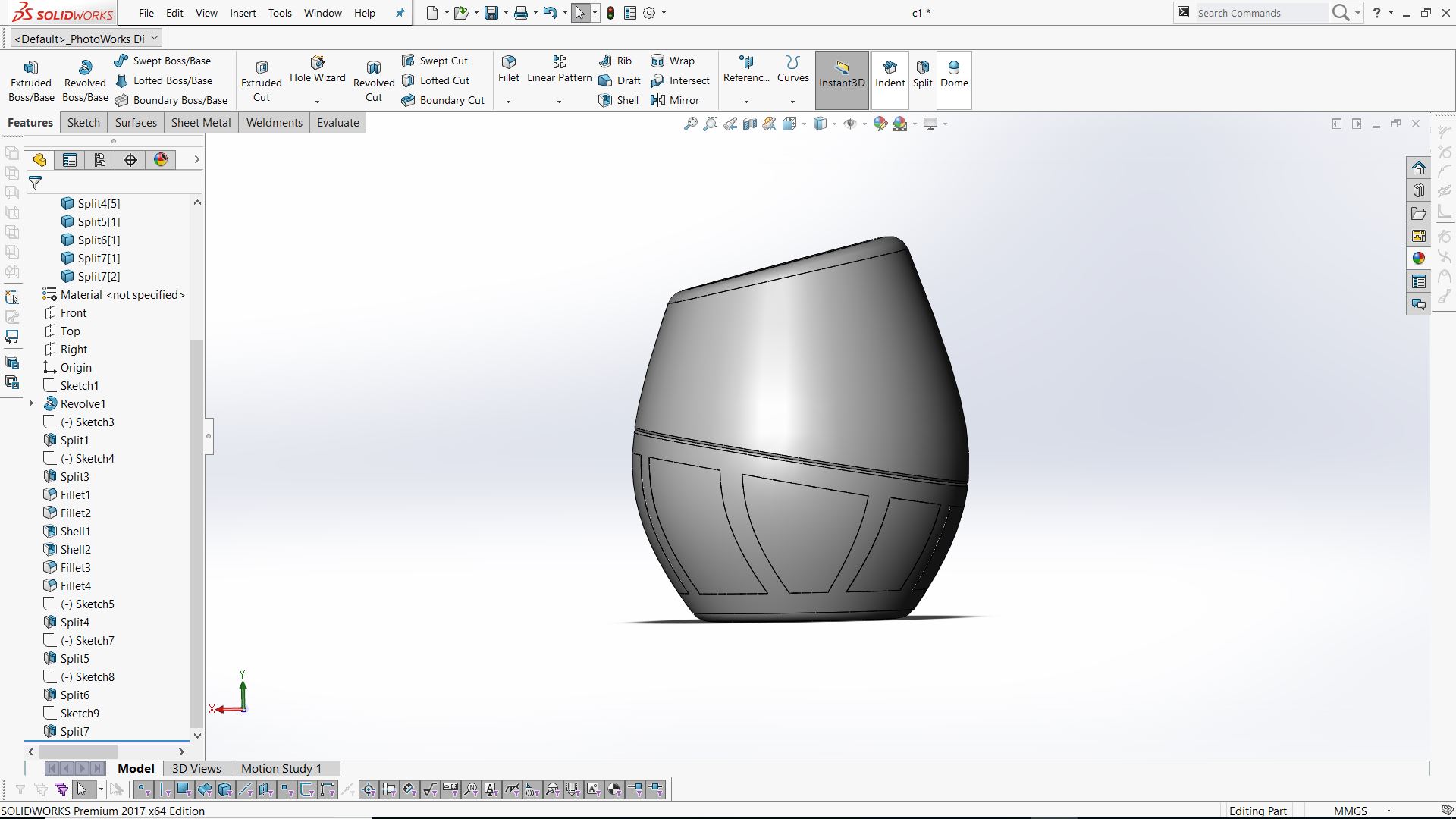
Task: Open the Insert menu
Action: tap(243, 13)
